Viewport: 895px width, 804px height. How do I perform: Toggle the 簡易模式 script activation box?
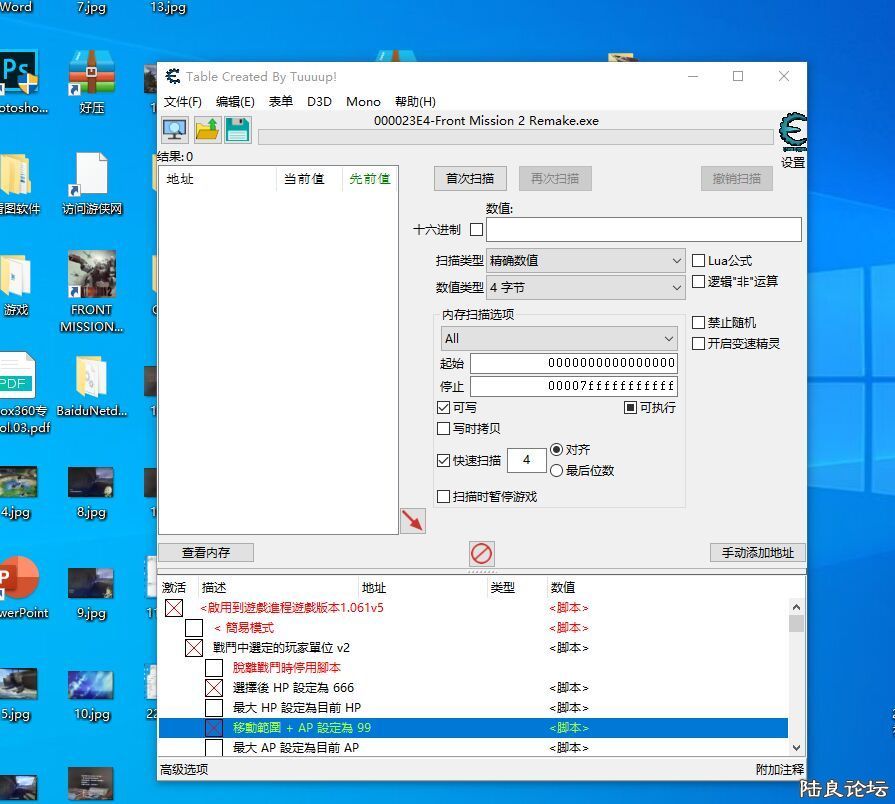click(x=194, y=628)
